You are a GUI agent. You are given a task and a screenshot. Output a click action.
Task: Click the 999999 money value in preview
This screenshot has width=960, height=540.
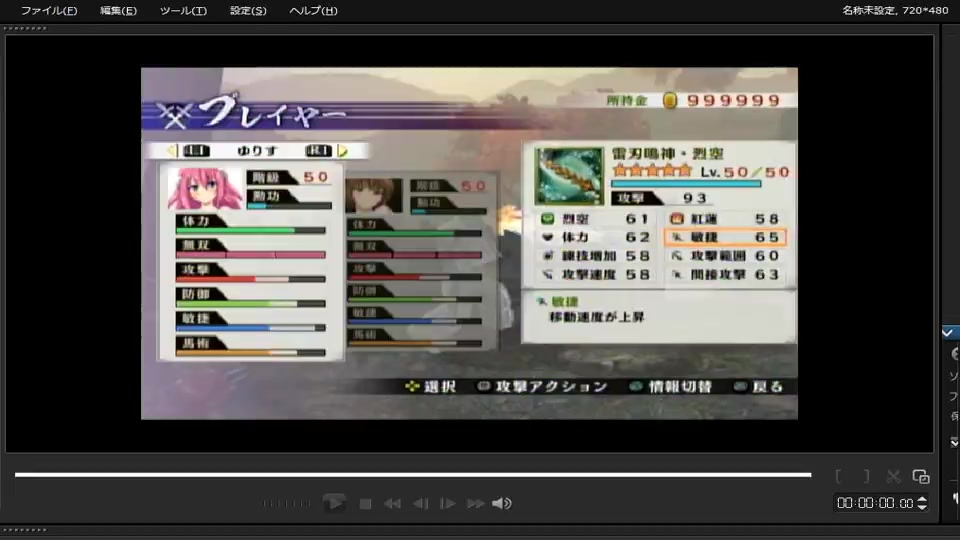(733, 100)
